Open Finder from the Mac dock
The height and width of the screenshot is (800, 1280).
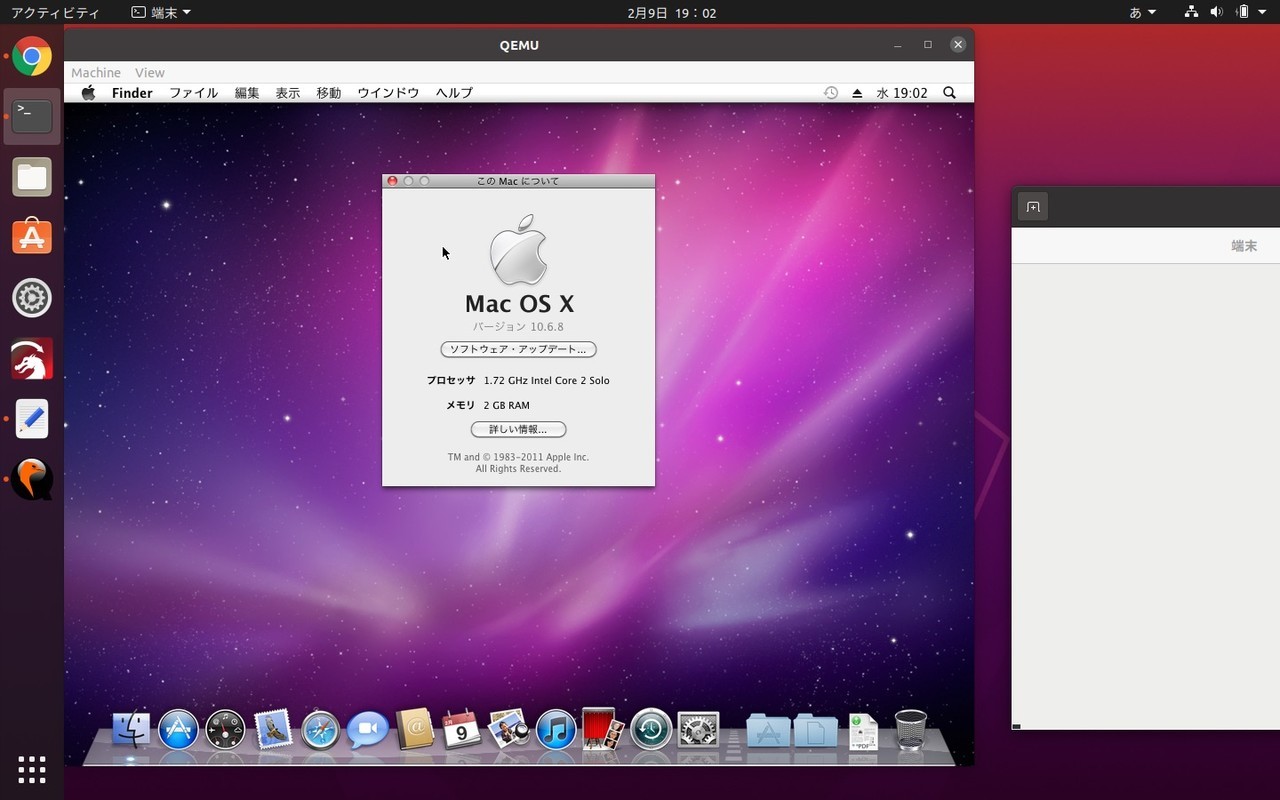coord(131,730)
